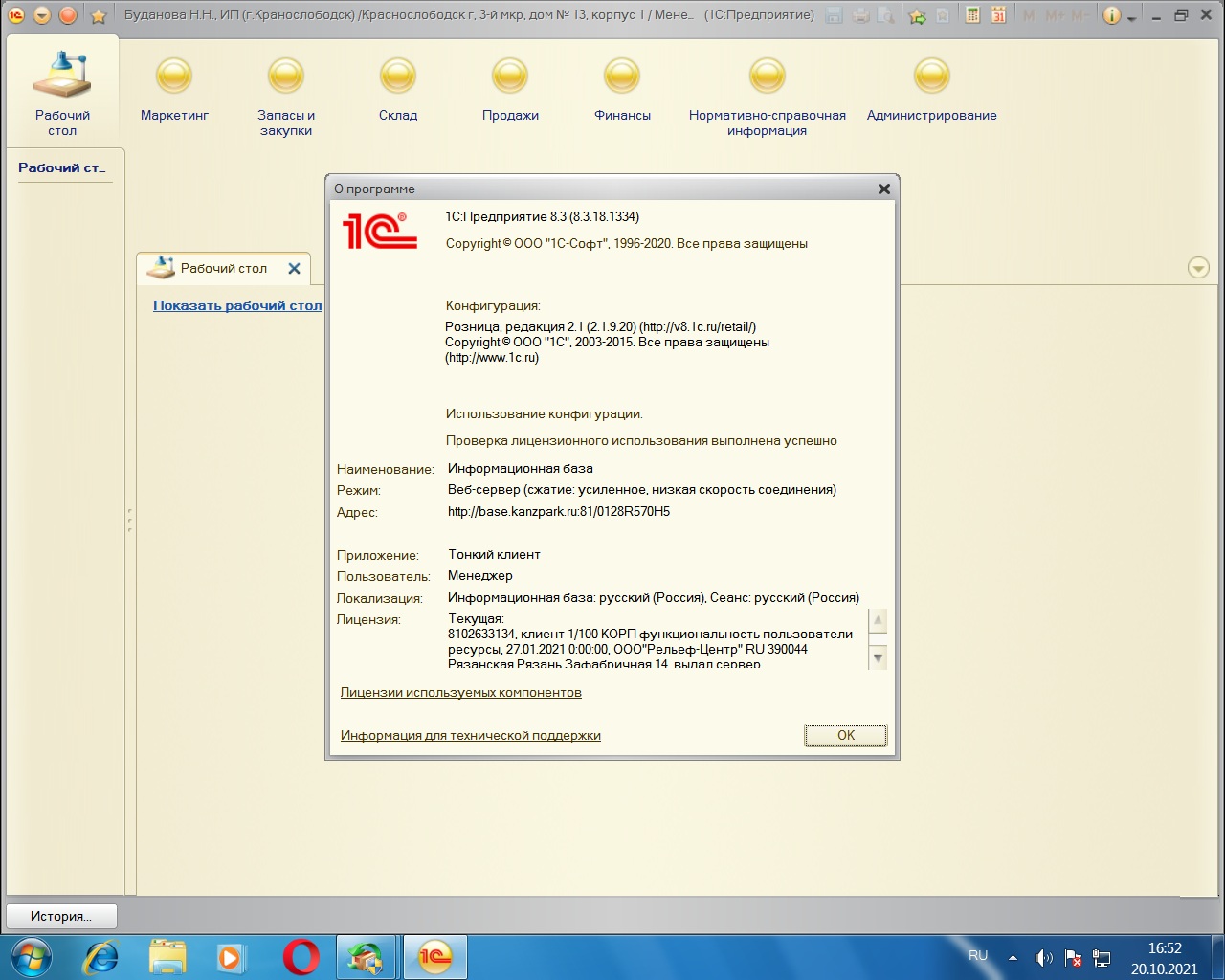Click the license text scroll up arrow
Screen dimensions: 1225x980
pyautogui.click(x=878, y=620)
